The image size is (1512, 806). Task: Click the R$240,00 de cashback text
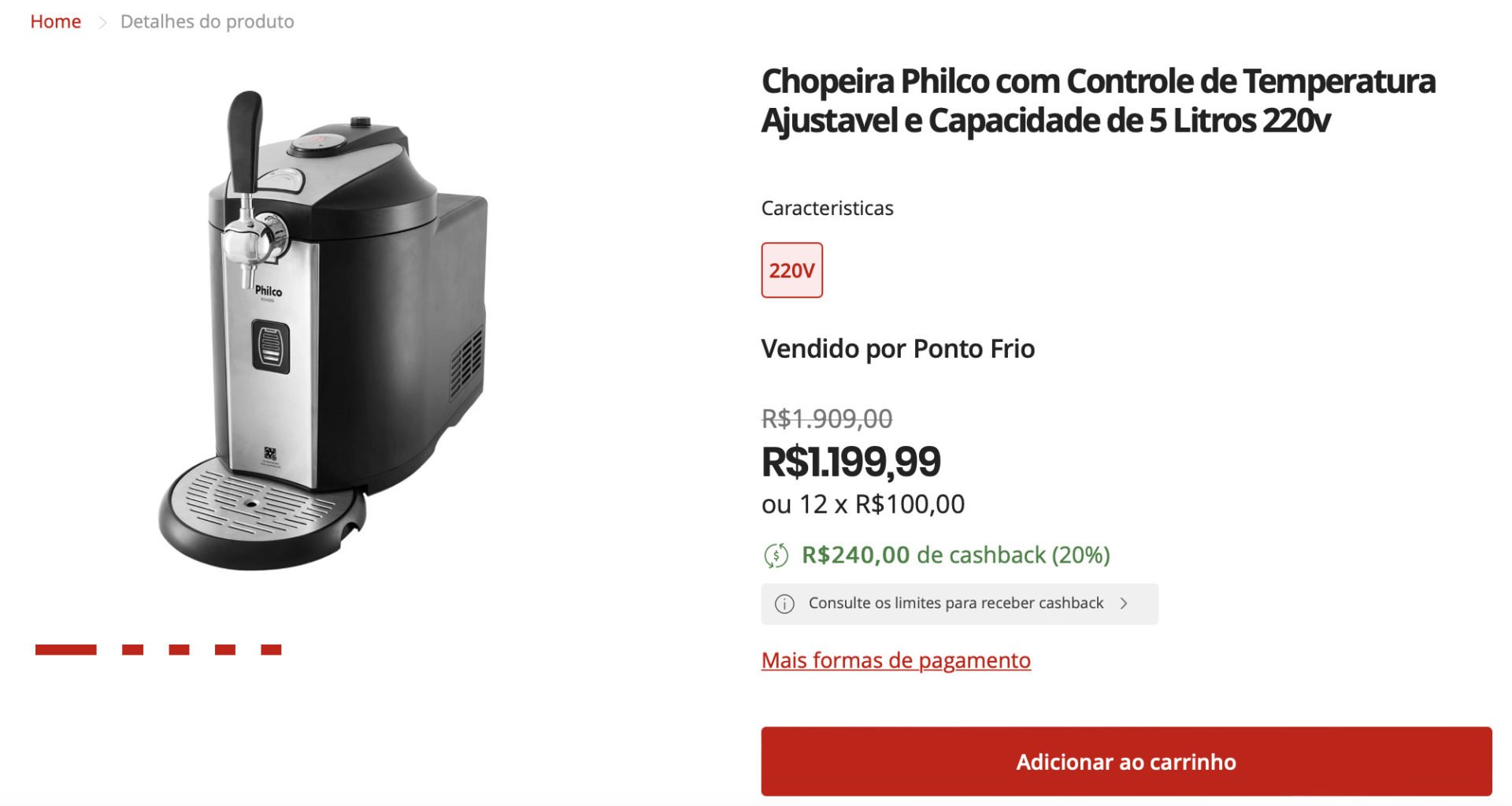[x=955, y=555]
